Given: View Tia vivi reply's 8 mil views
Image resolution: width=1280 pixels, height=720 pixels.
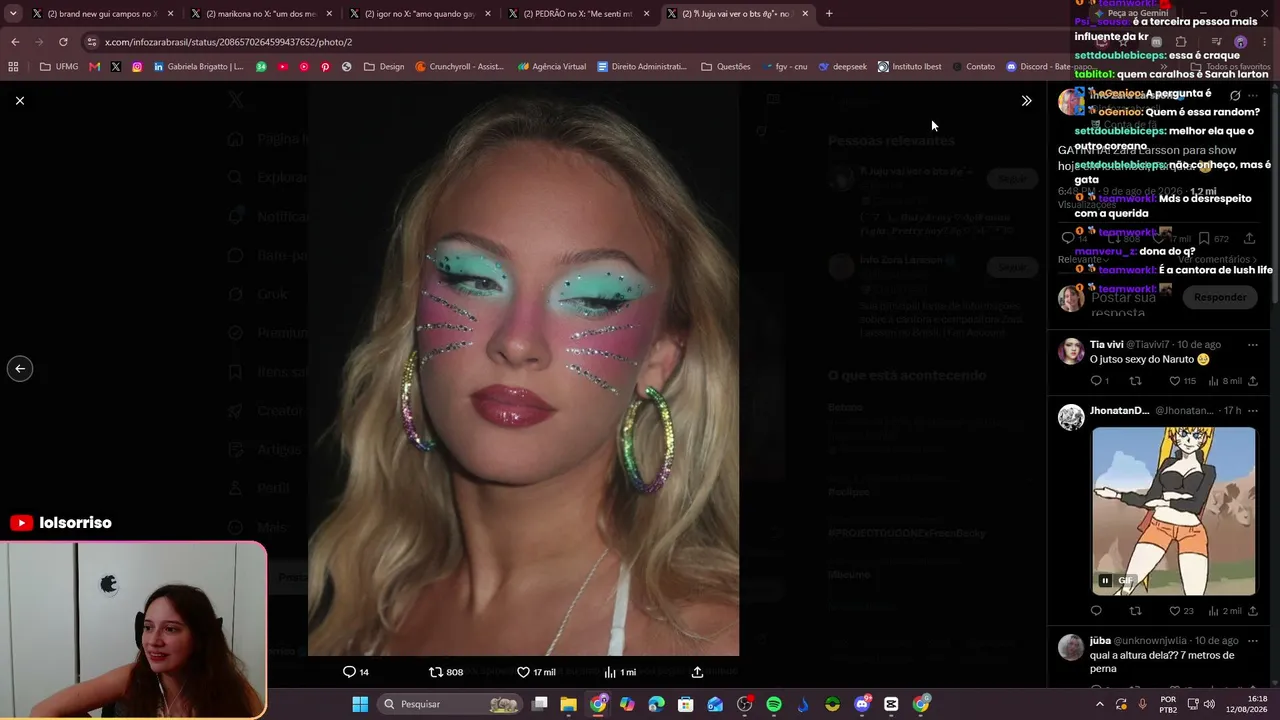Looking at the screenshot, I should coord(1225,381).
